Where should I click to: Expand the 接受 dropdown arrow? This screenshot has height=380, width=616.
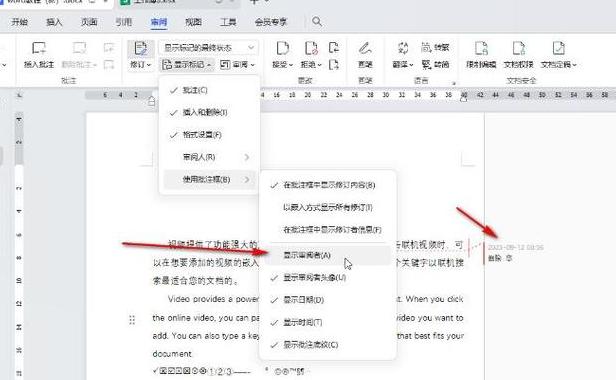coord(291,65)
